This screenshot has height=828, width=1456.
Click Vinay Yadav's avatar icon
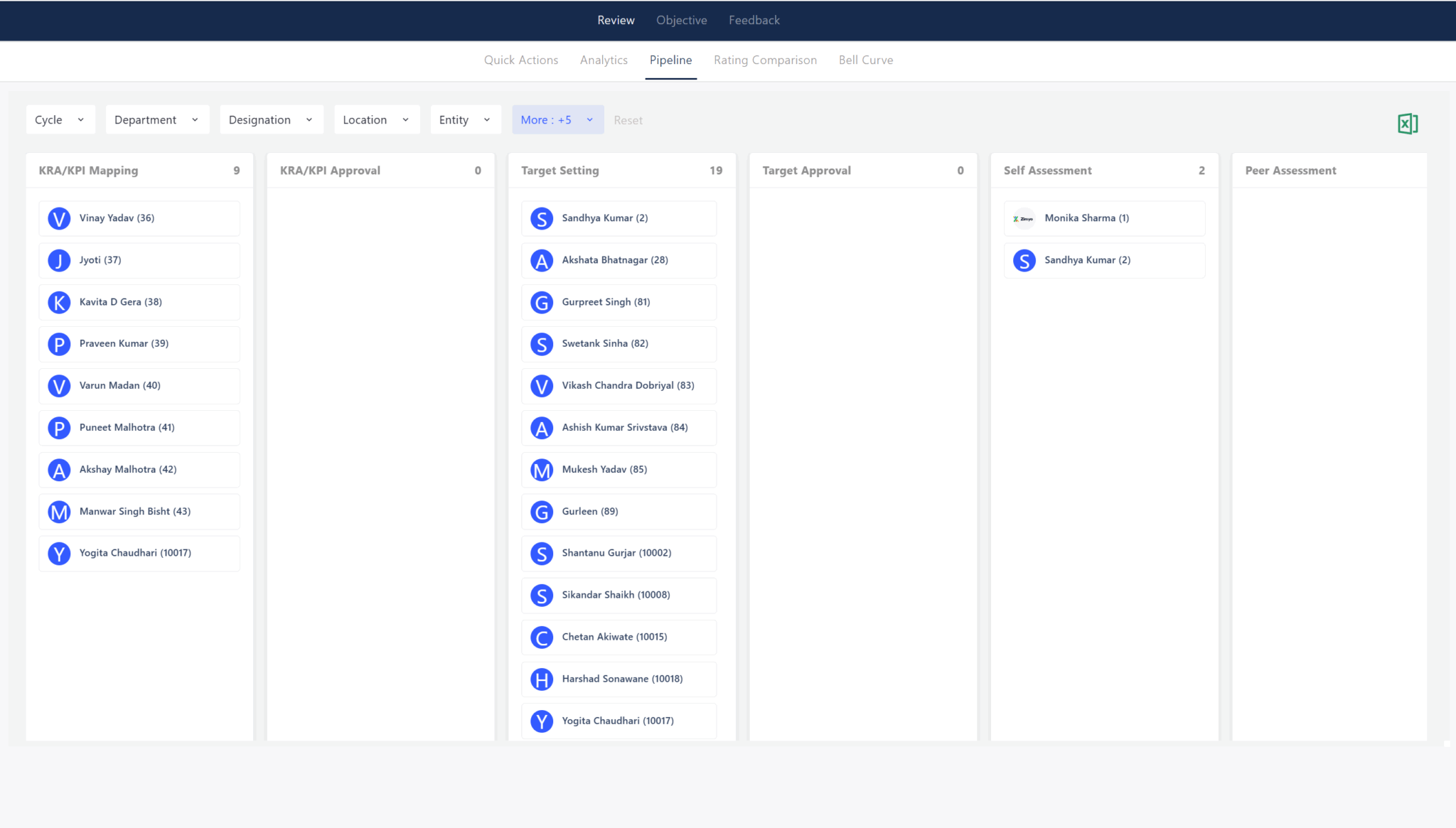pyautogui.click(x=59, y=218)
